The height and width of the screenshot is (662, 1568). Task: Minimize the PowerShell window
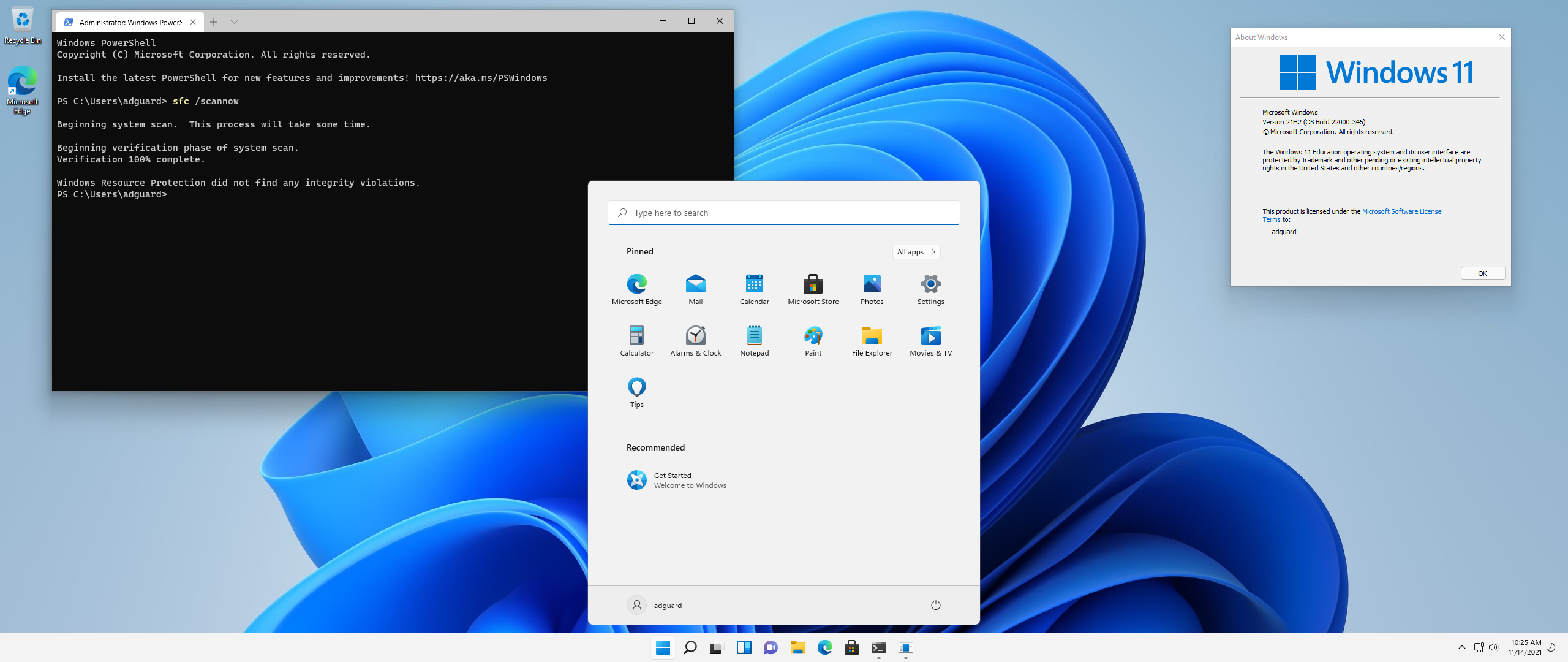663,21
